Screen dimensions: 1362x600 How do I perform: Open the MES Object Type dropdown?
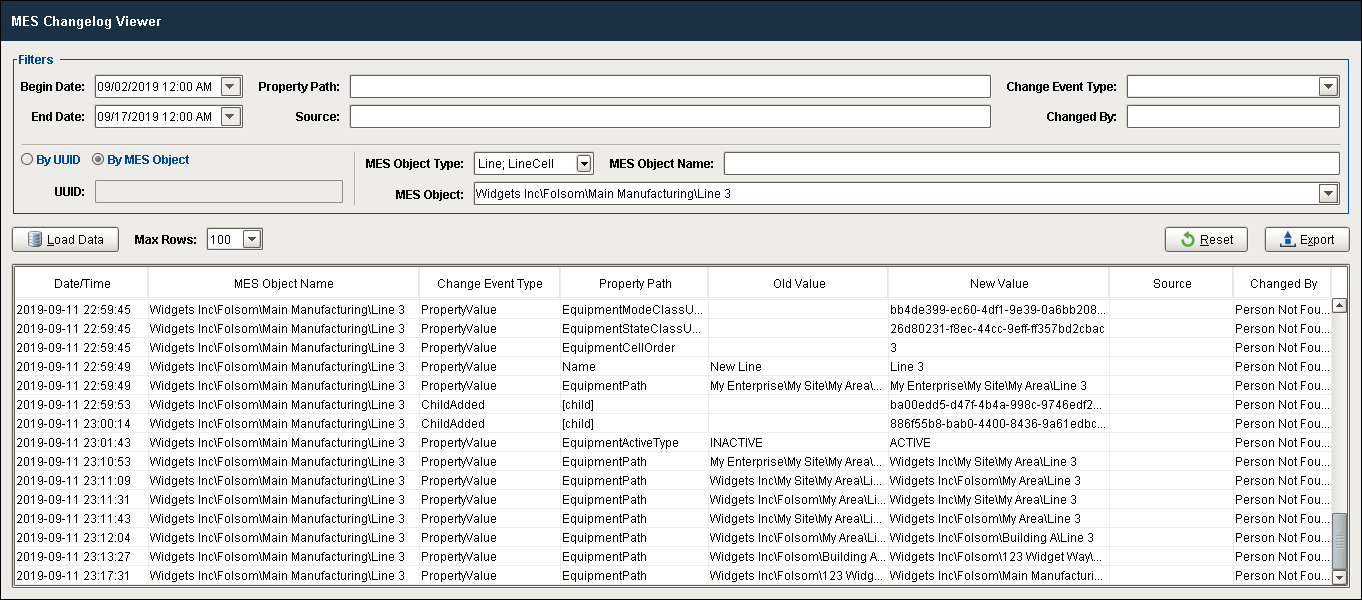(585, 164)
